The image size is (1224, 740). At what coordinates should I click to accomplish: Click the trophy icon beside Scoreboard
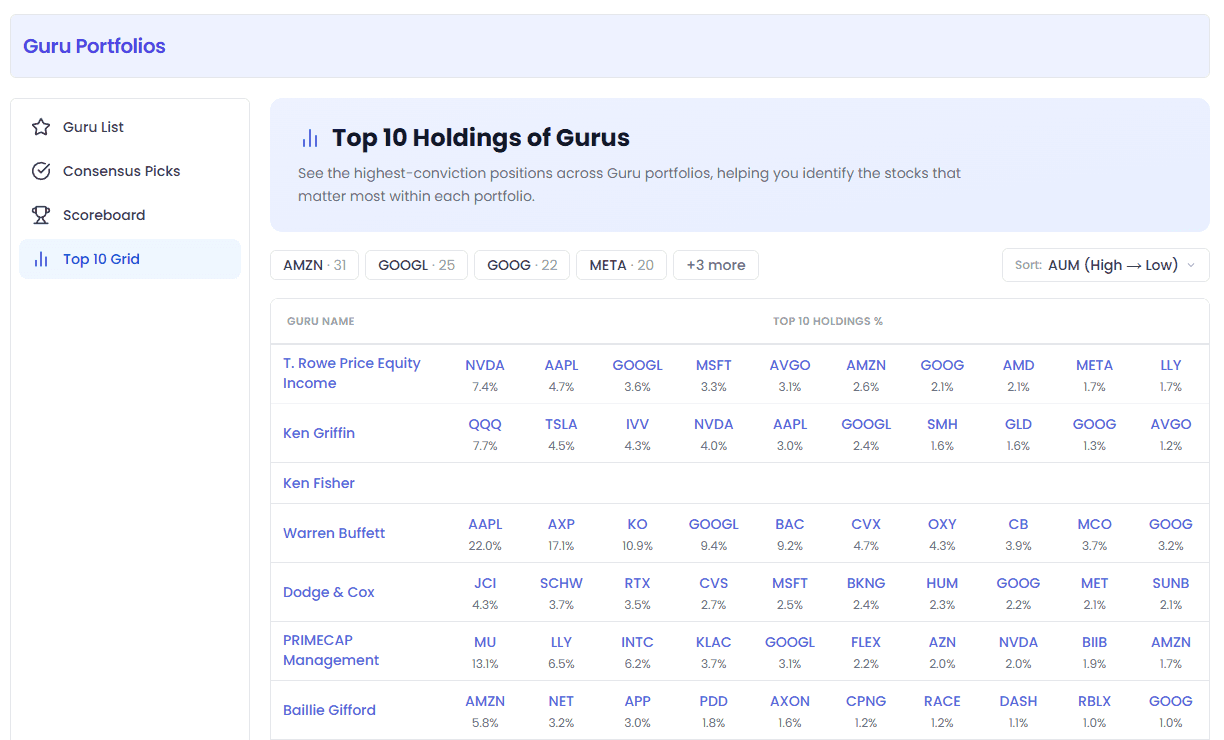coord(41,215)
